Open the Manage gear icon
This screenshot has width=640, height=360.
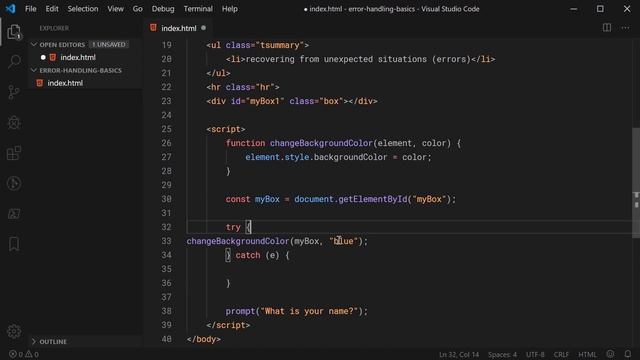(x=14, y=331)
